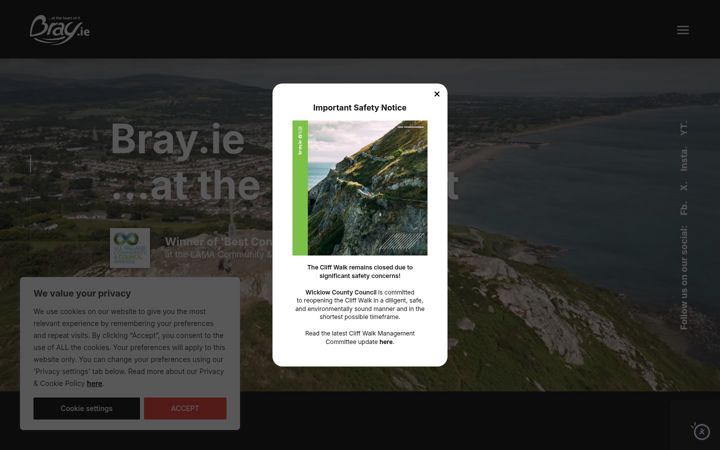Click 'Winner of Best Con...' award text
Viewport: 720px width, 450px height.
tap(219, 242)
